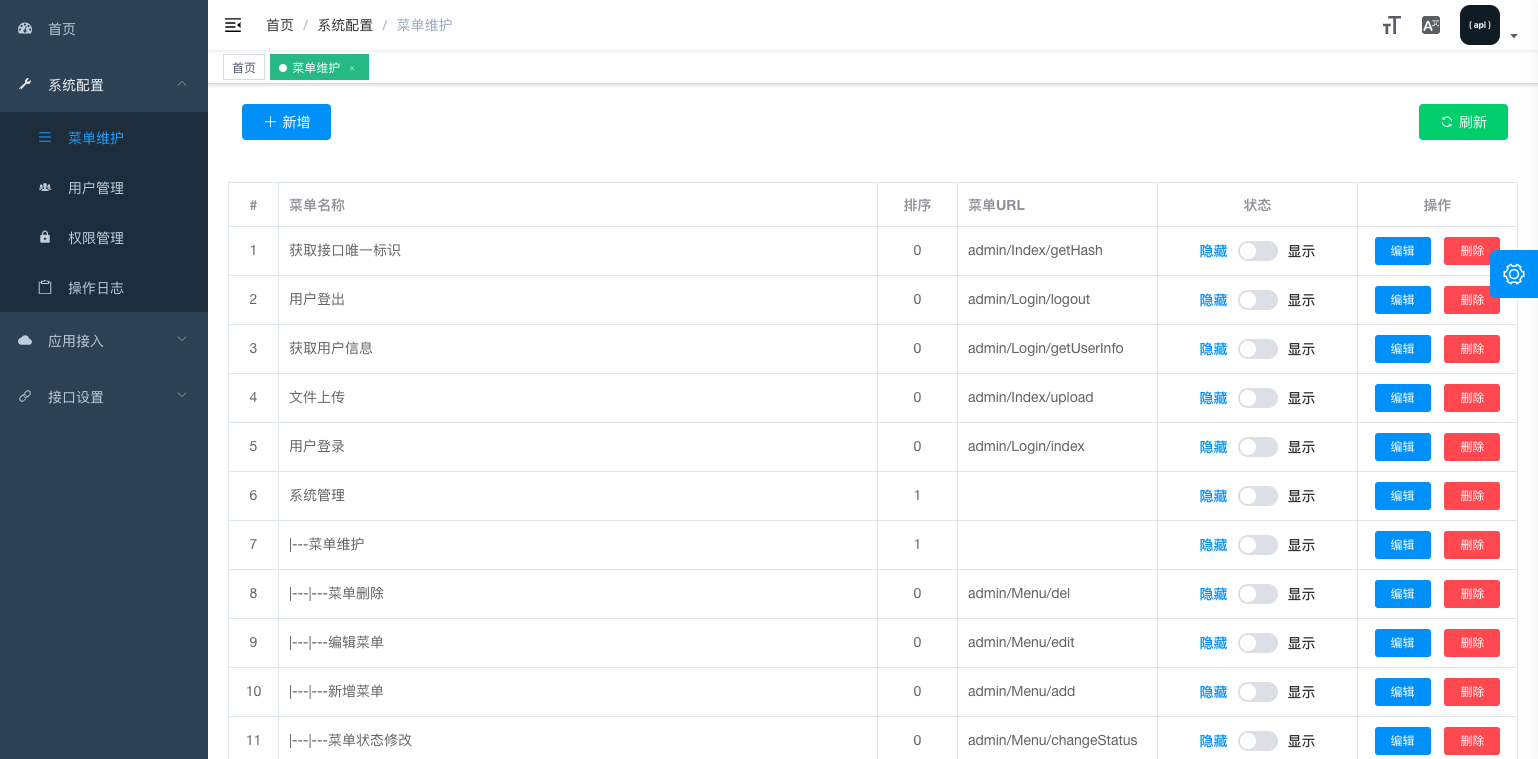Toggle status switch for 文件上传
Screen dimensions: 1538x759
click(x=1258, y=398)
